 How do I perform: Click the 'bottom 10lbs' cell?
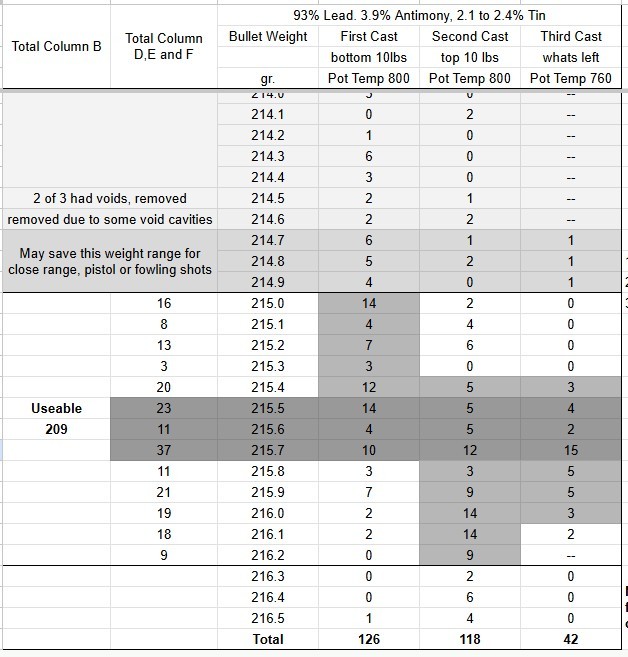click(x=369, y=57)
